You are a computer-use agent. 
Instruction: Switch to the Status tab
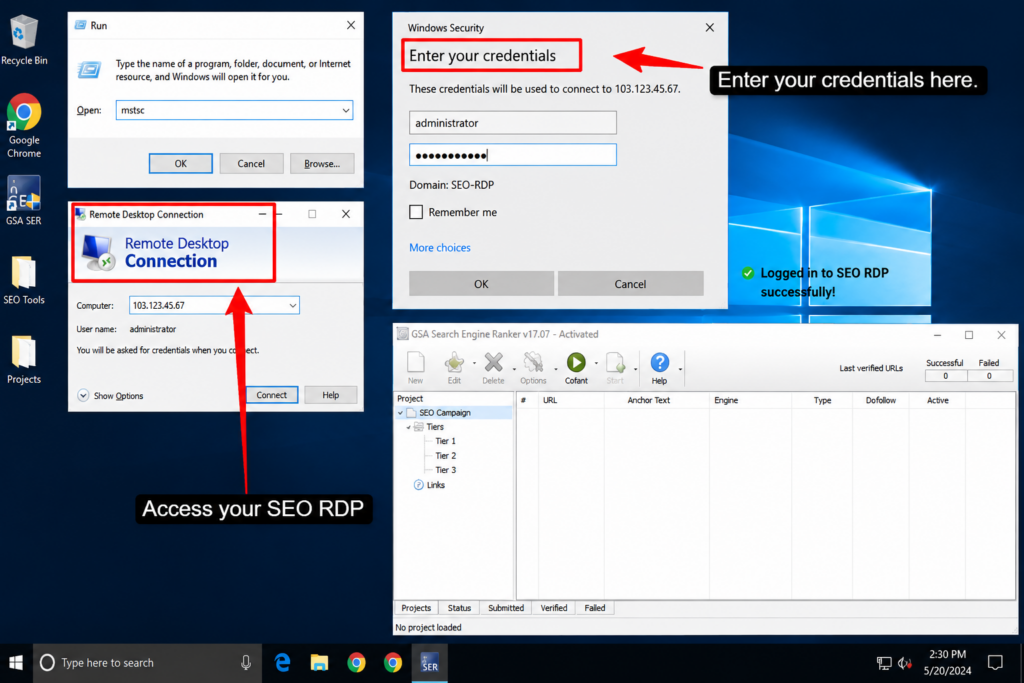(459, 608)
